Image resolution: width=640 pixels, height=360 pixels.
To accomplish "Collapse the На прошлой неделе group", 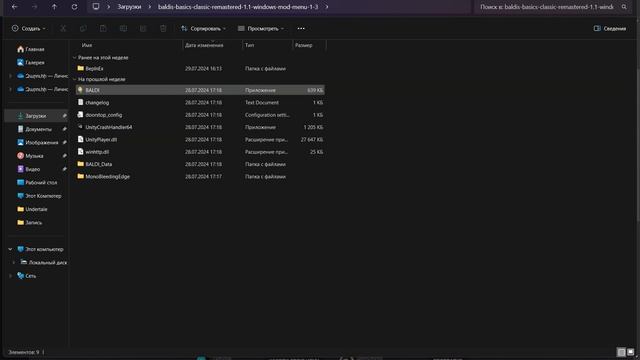I will (74, 79).
